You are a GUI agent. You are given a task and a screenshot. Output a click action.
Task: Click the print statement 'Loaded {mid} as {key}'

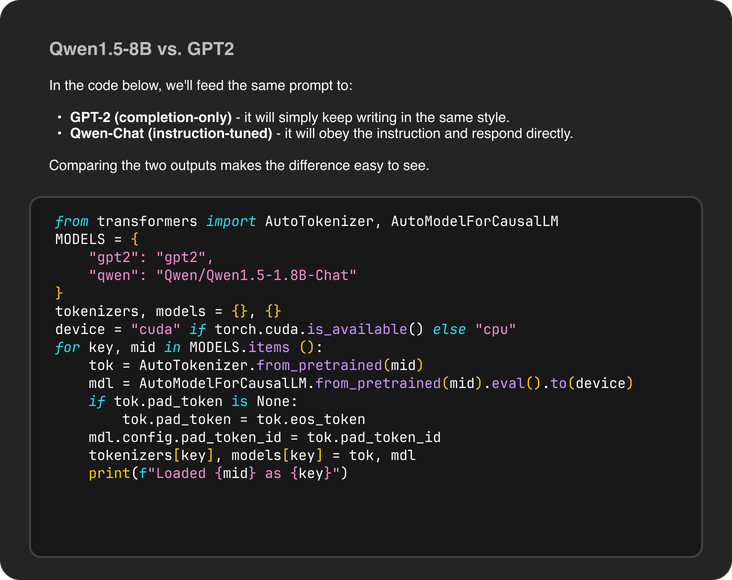click(217, 473)
